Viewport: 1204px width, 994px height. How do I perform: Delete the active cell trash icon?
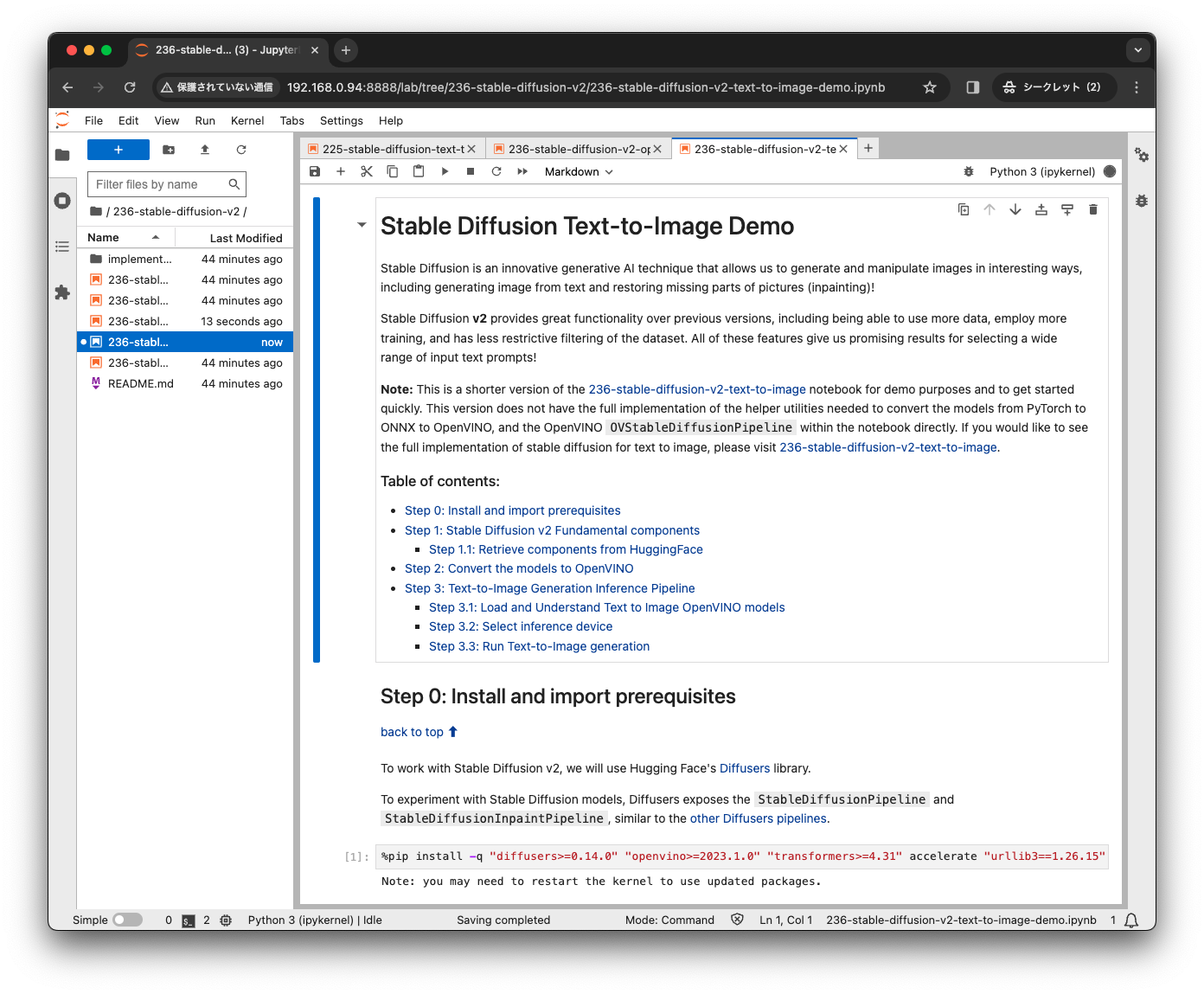coord(1093,209)
